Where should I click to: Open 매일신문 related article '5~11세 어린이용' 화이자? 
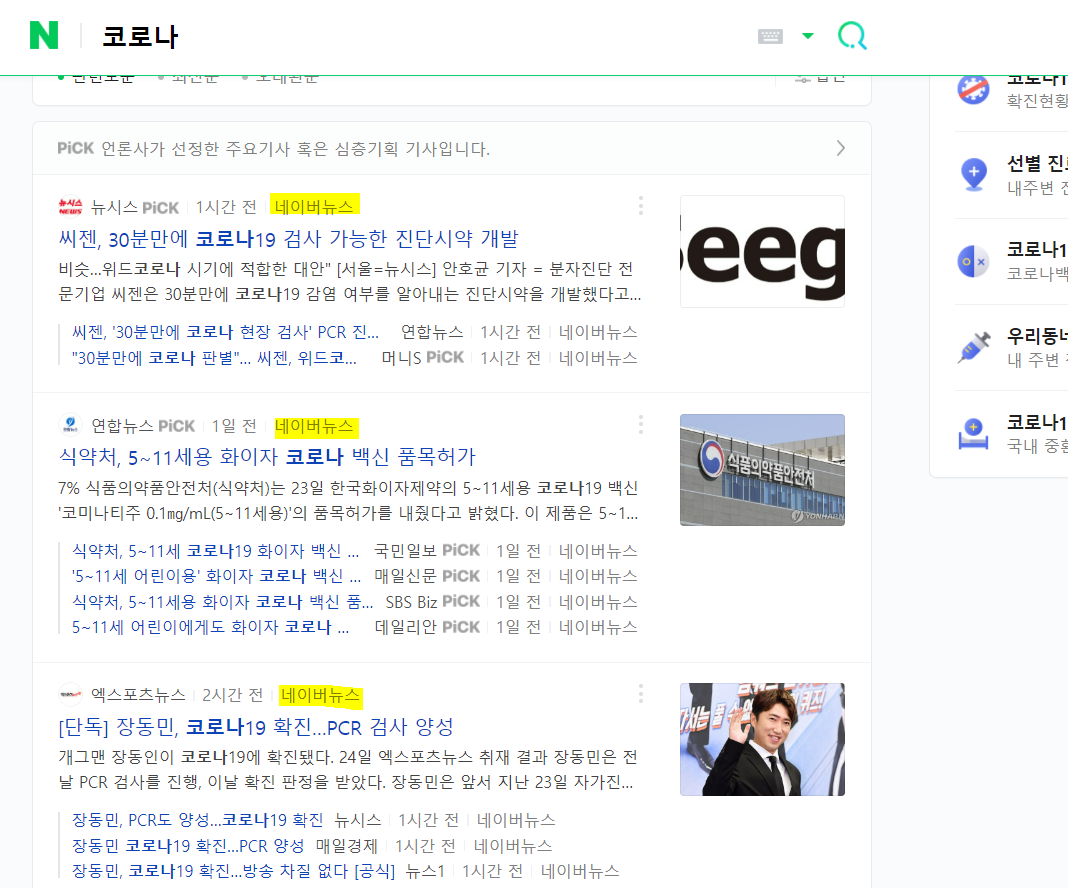(x=217, y=576)
